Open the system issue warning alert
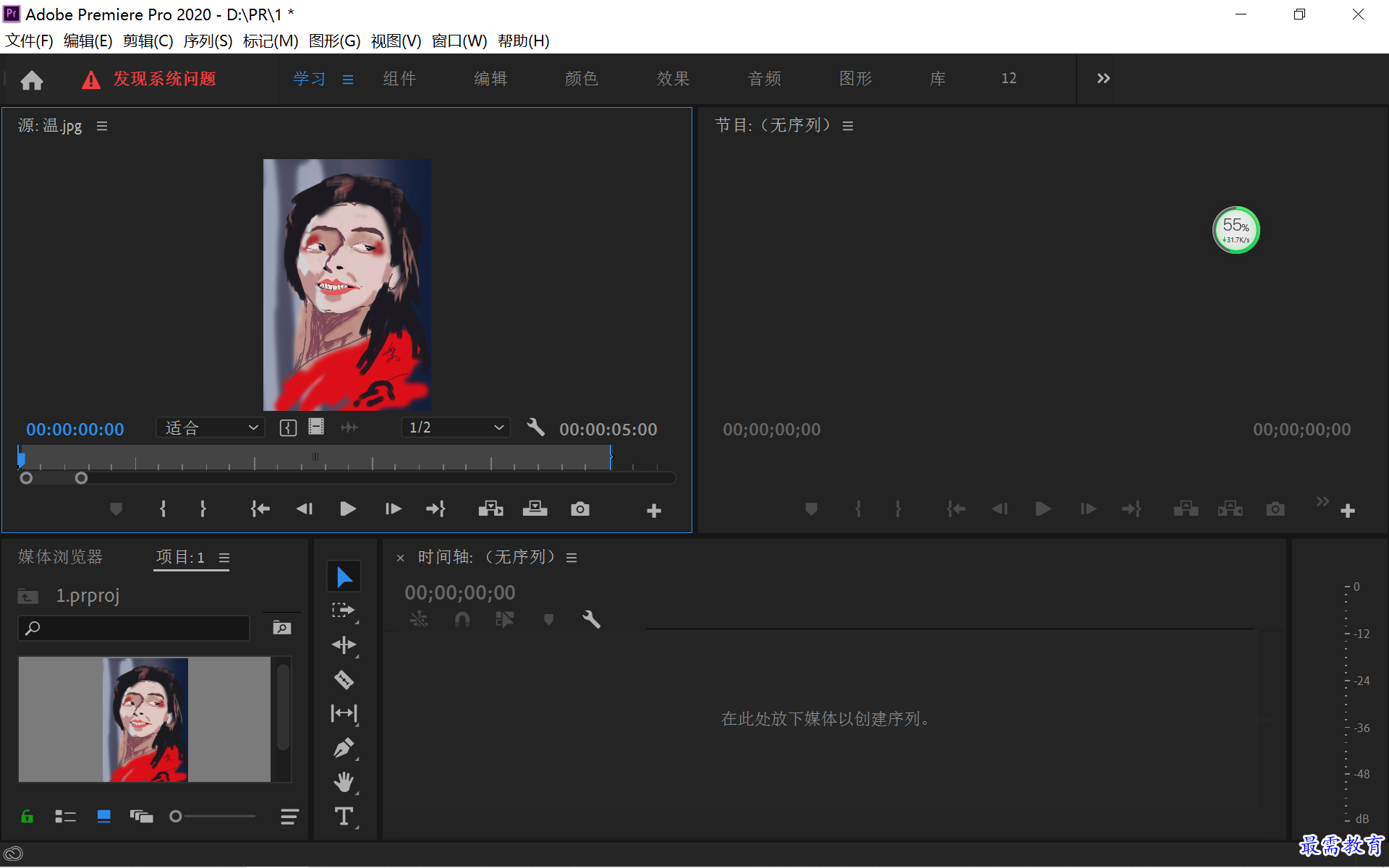1389x868 pixels. (x=149, y=79)
